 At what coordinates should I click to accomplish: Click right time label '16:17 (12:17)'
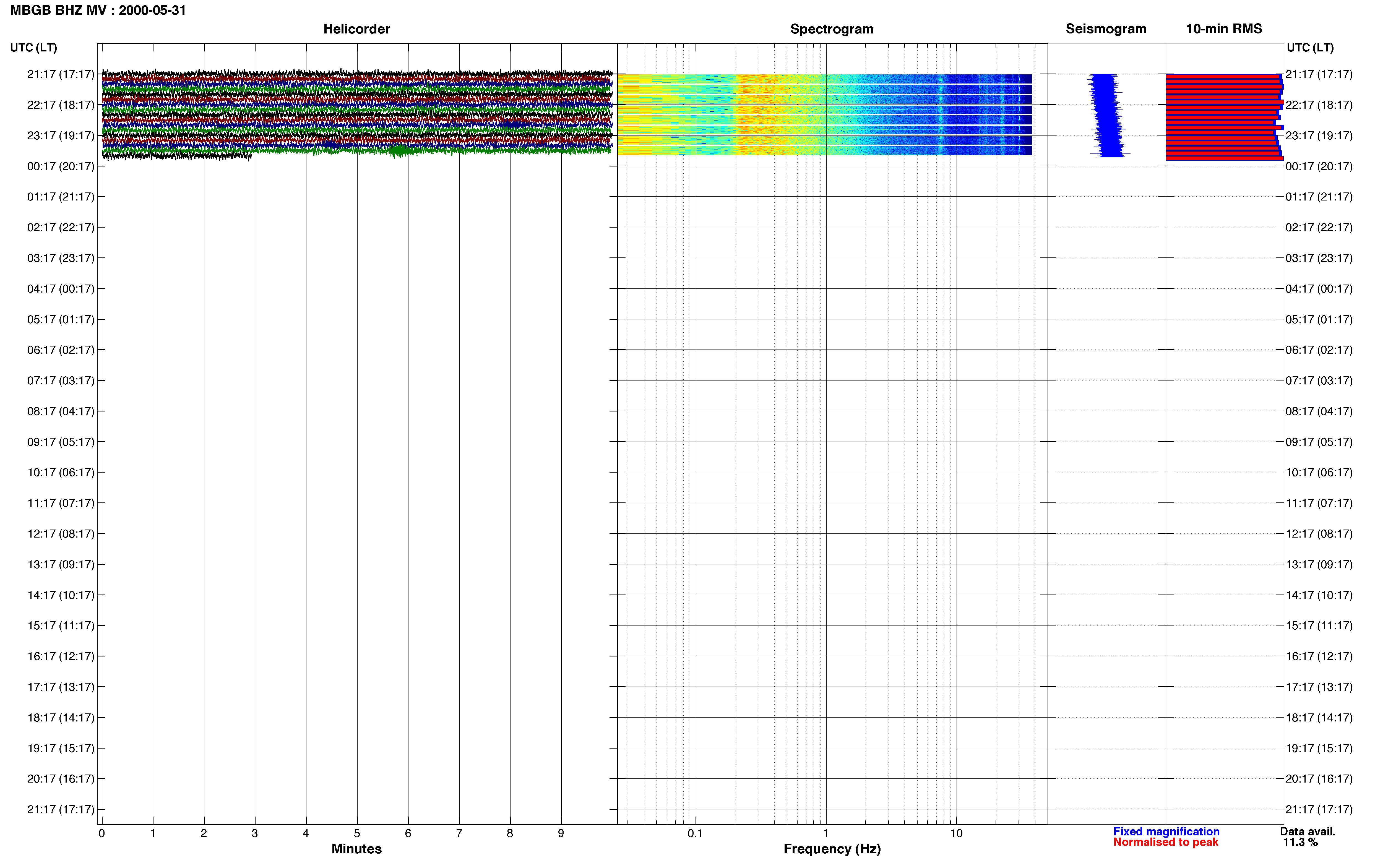click(x=1319, y=656)
